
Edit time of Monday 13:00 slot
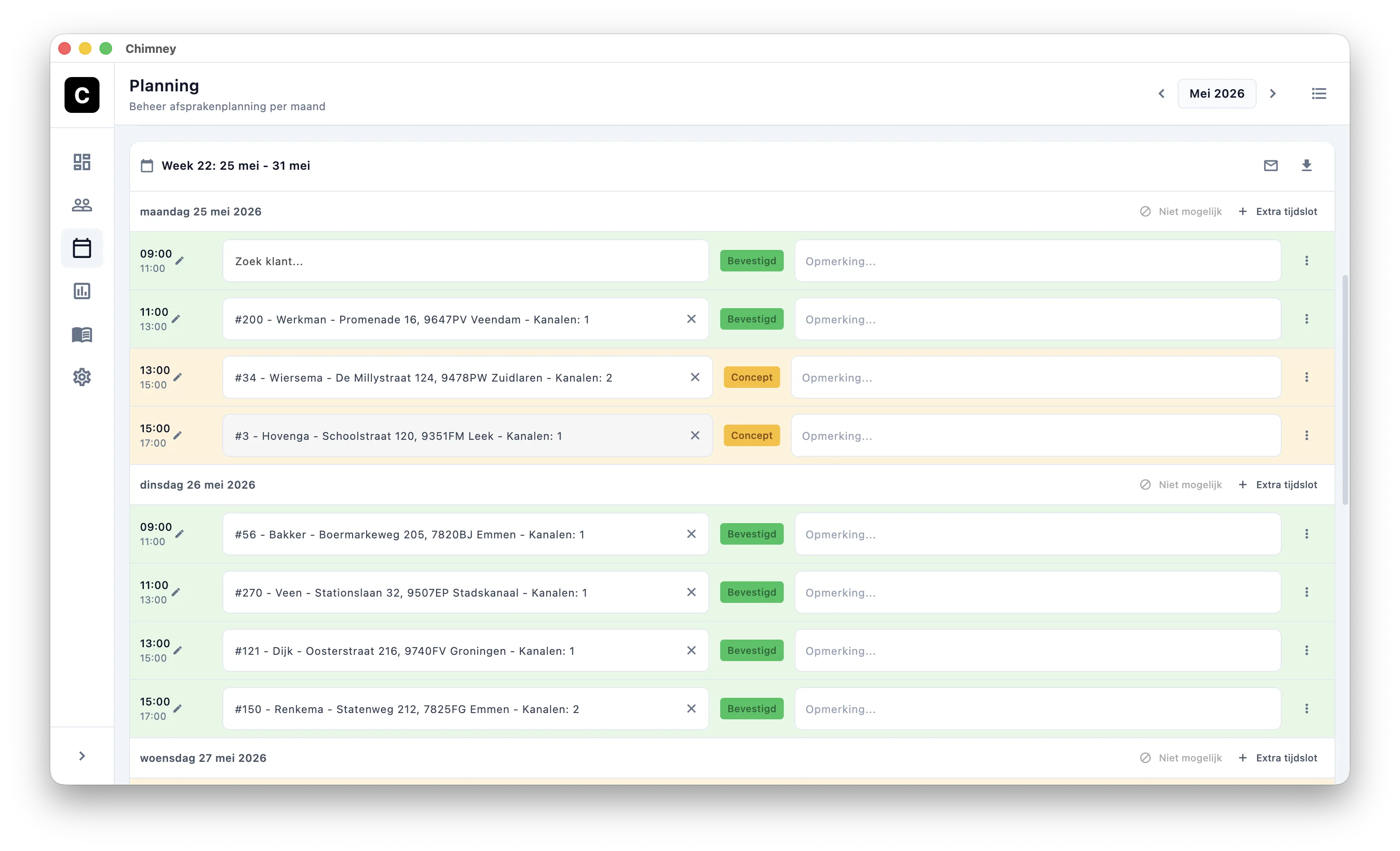pos(178,377)
